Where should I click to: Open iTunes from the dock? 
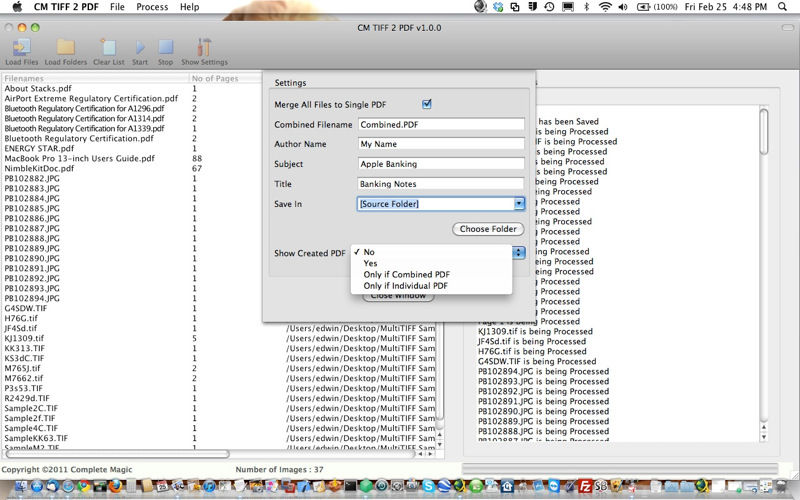(209, 486)
